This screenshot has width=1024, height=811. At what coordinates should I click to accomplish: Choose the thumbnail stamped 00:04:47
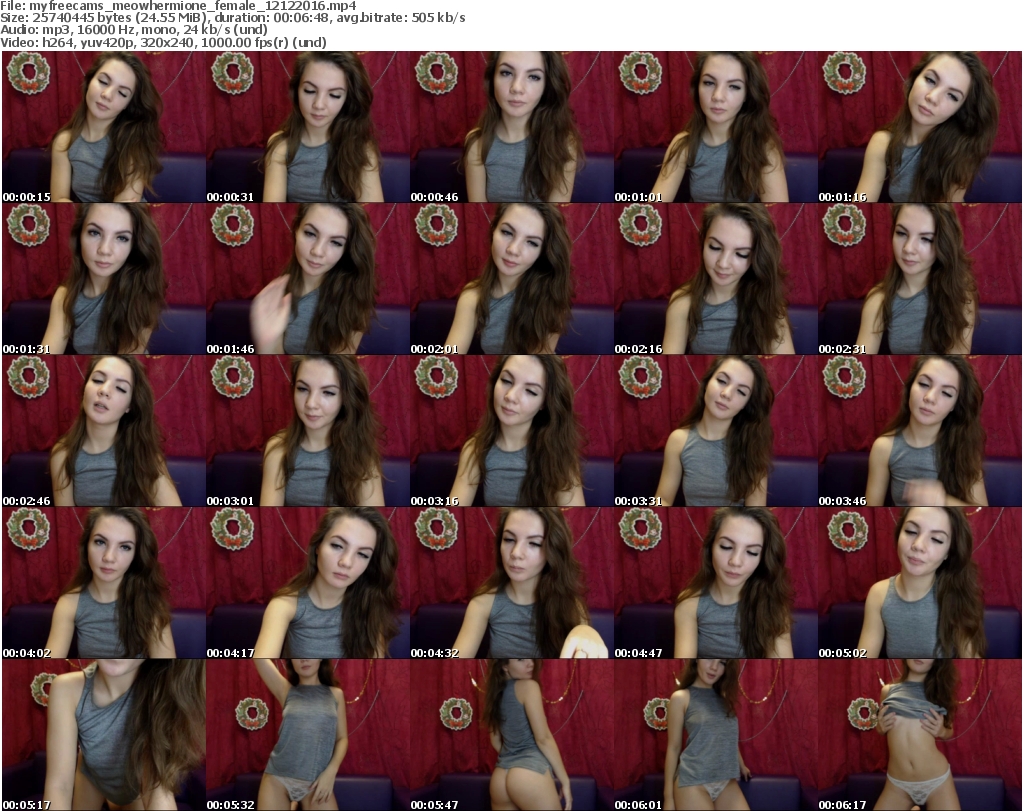tap(716, 583)
